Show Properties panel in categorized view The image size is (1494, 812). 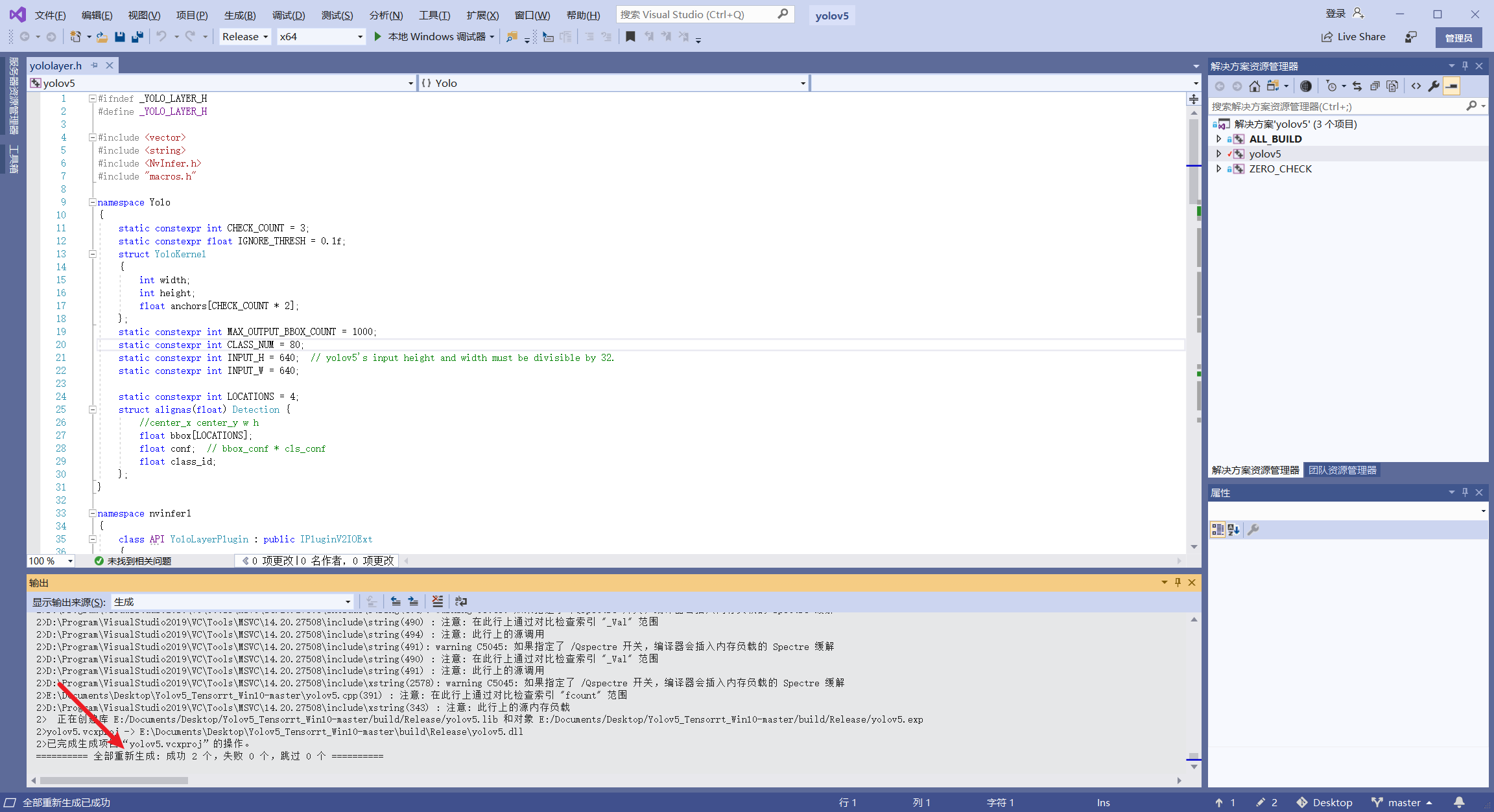(x=1217, y=529)
